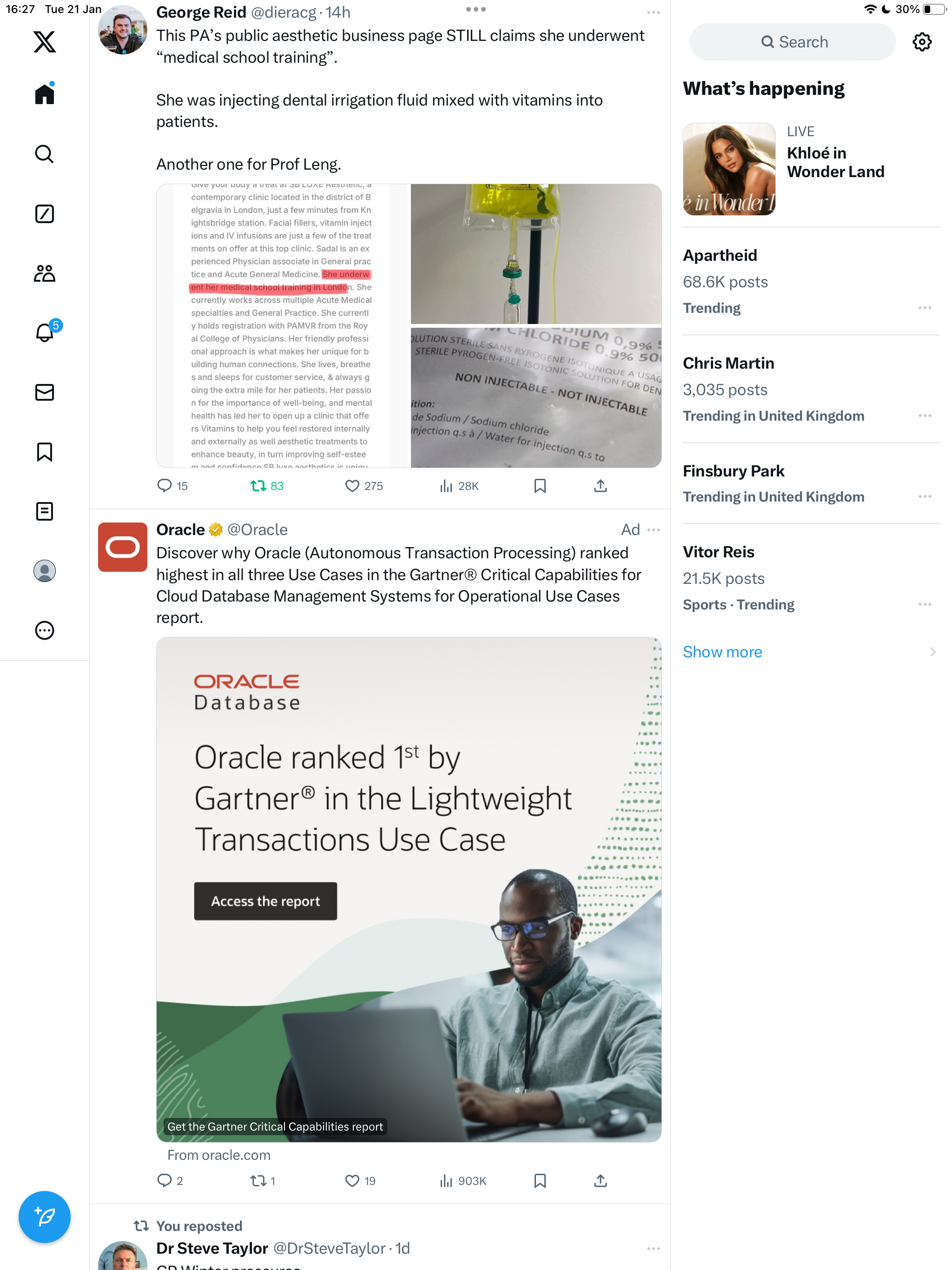The width and height of the screenshot is (952, 1270).
Task: Undo repost on George Reid's post
Action: click(x=266, y=486)
